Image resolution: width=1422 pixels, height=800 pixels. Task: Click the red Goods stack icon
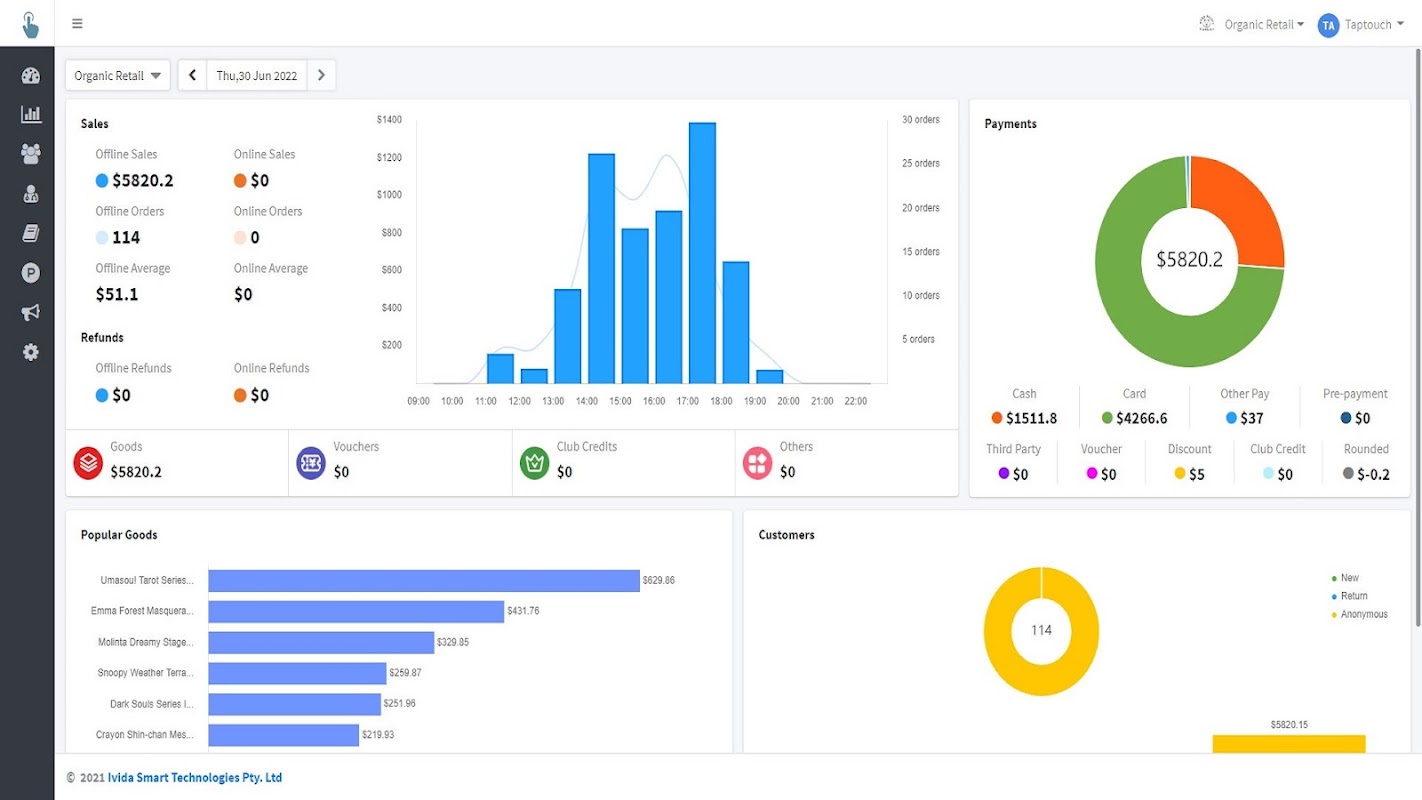(x=88, y=463)
